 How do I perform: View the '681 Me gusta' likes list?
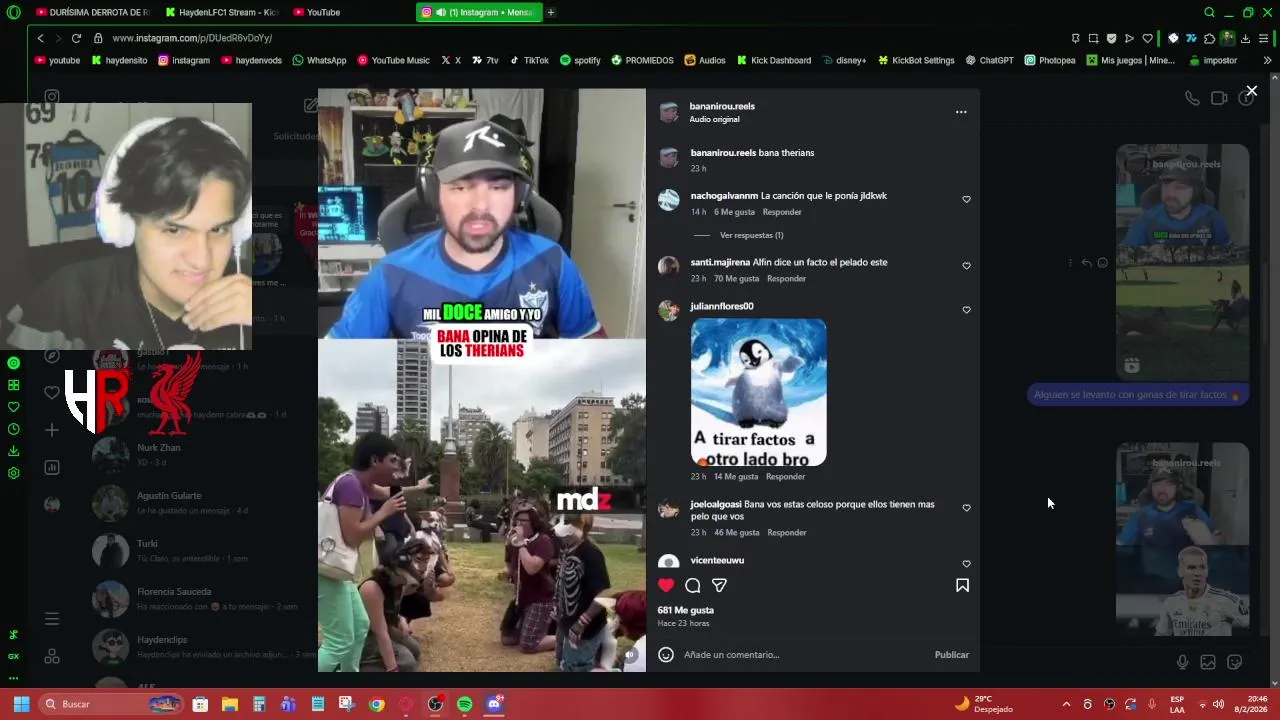click(686, 610)
